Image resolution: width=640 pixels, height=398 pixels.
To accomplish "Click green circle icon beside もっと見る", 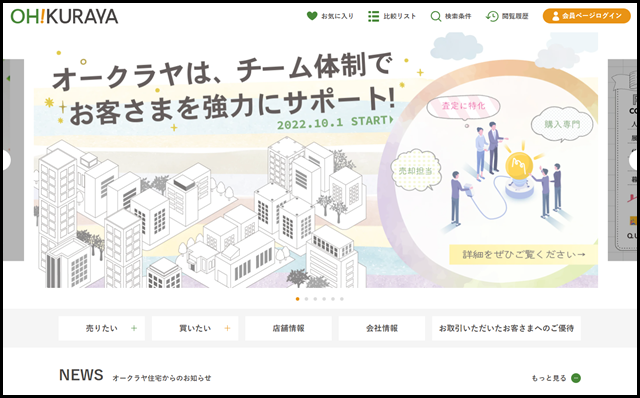I will (x=576, y=378).
